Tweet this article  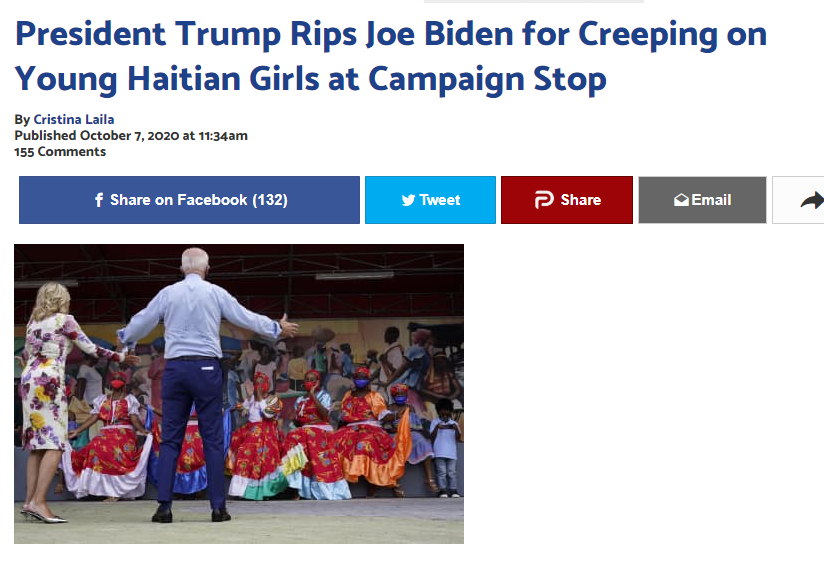pyautogui.click(x=430, y=200)
